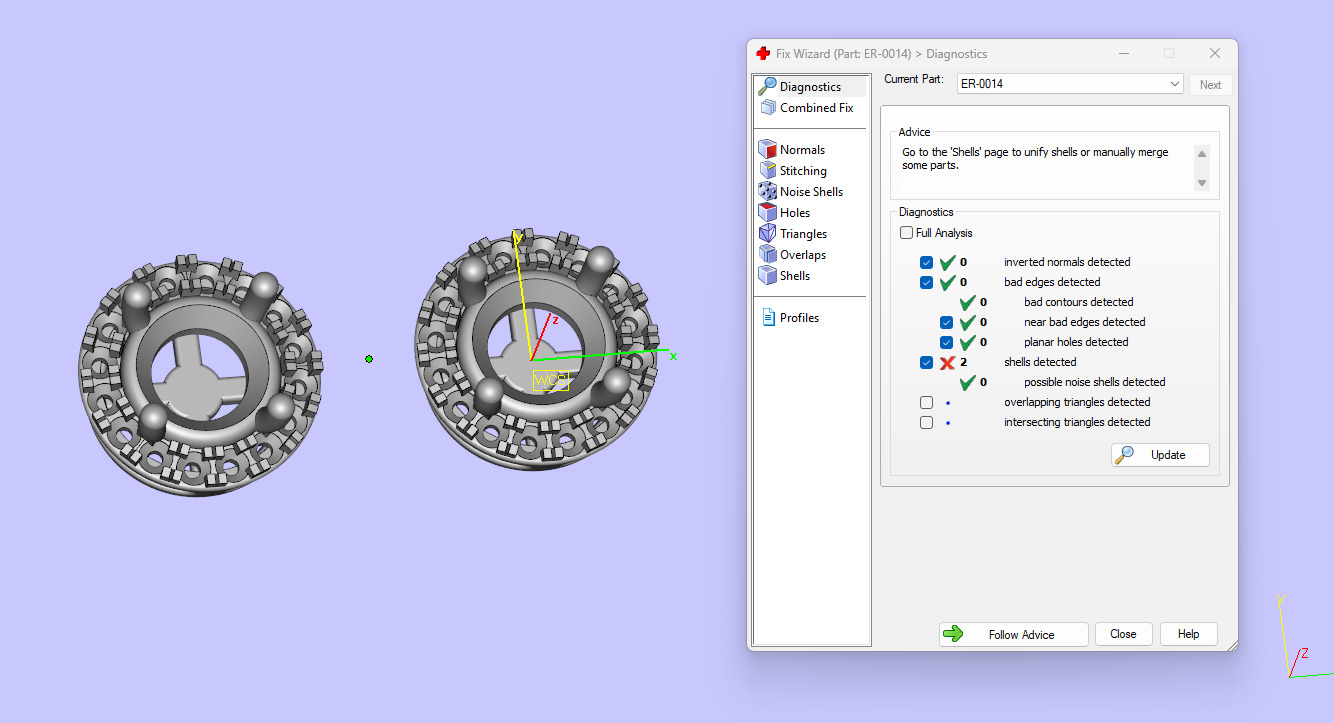Click the green point between the two parts
The height and width of the screenshot is (723, 1334).
tap(369, 358)
